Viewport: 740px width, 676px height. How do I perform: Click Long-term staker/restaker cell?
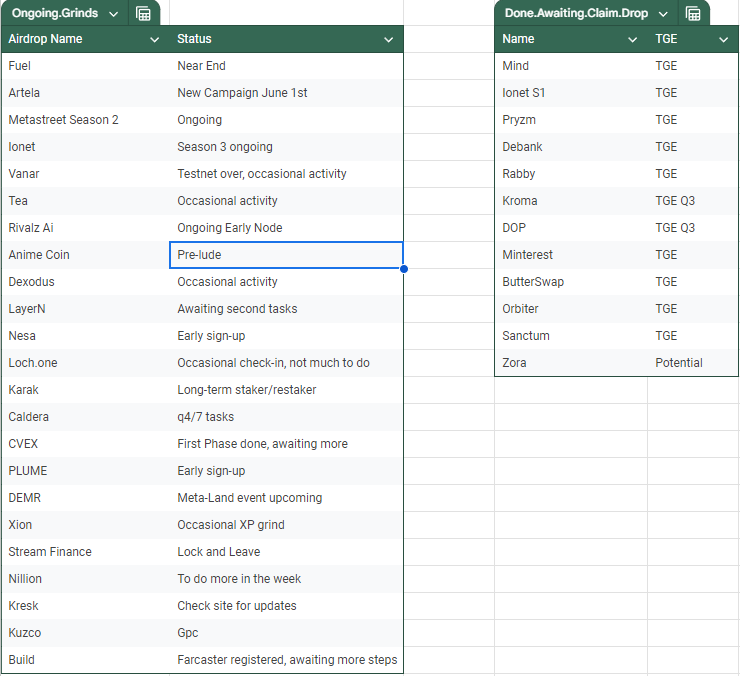tap(286, 390)
